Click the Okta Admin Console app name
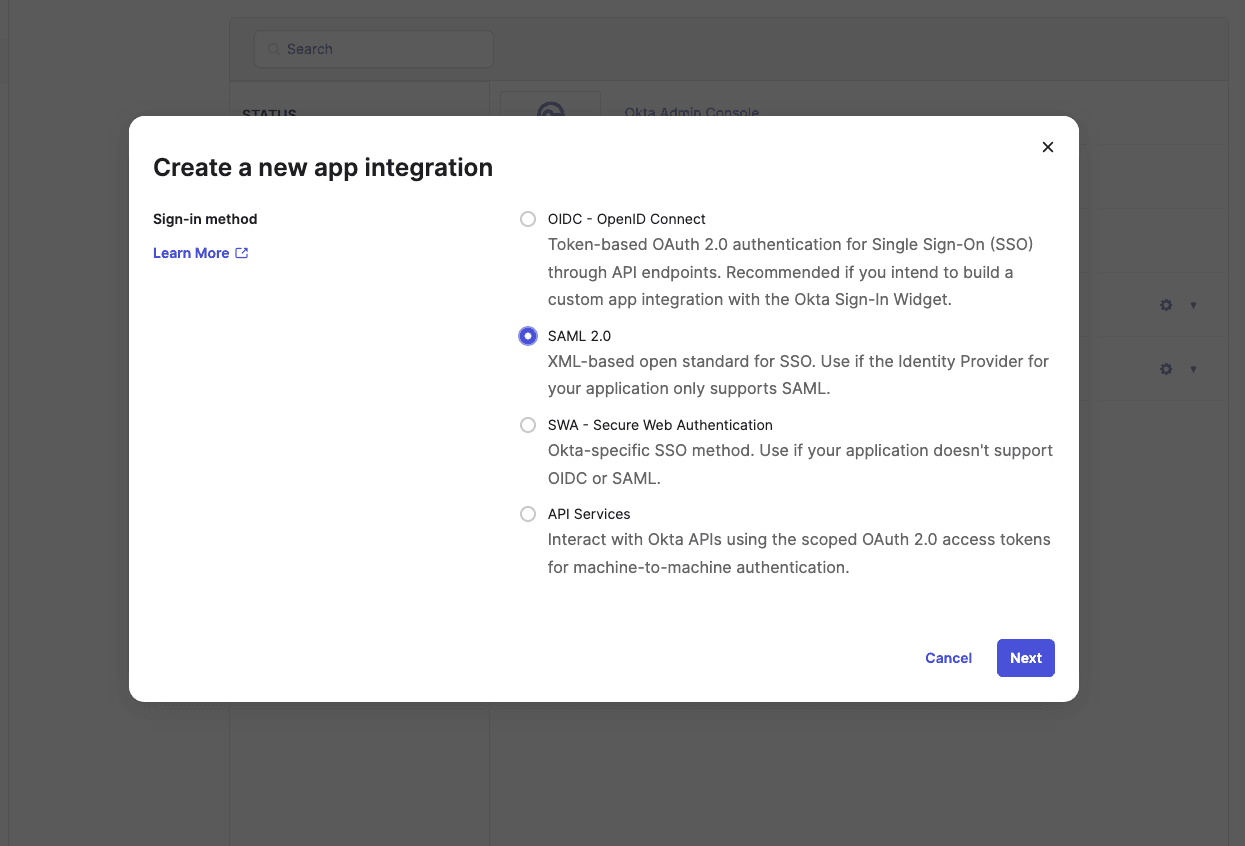Screen dimensions: 1245x846 pos(691,113)
